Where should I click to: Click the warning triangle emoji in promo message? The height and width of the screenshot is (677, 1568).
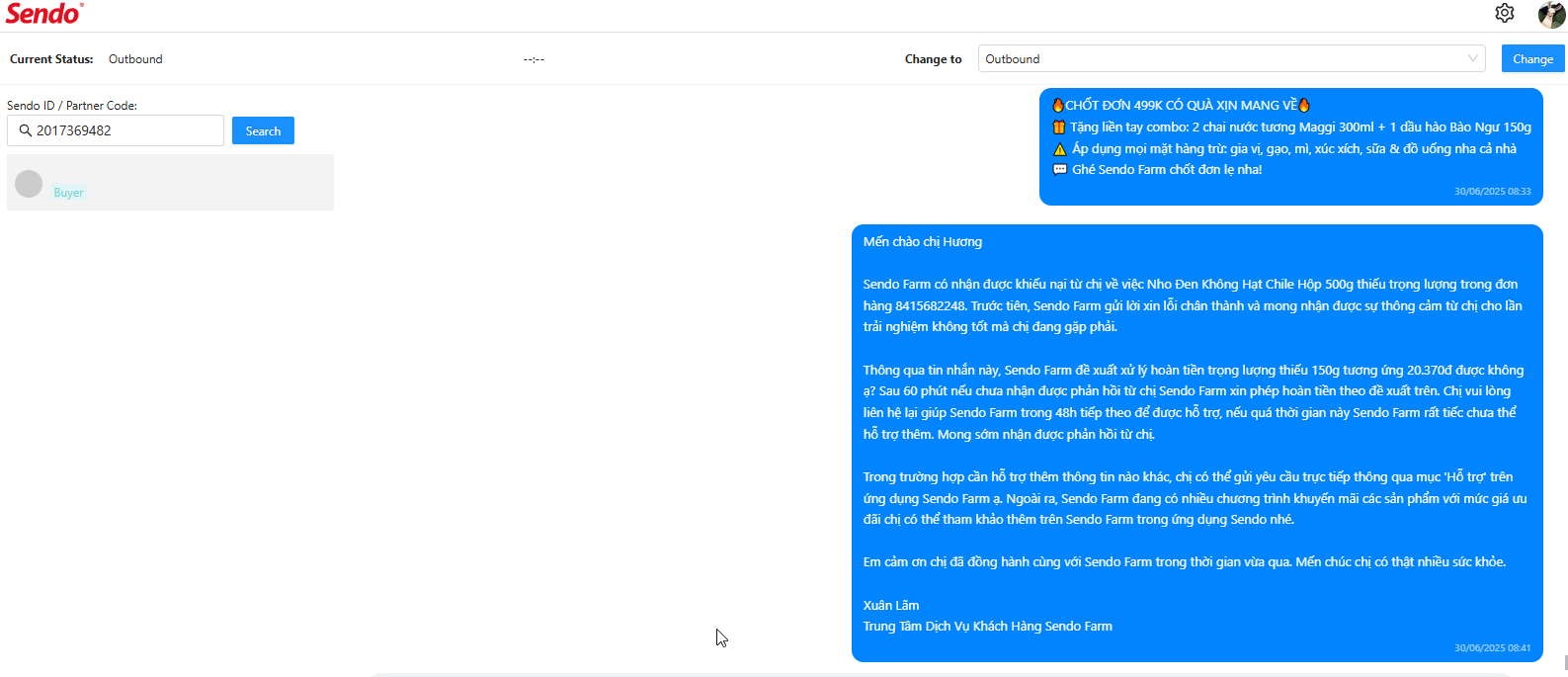1059,149
